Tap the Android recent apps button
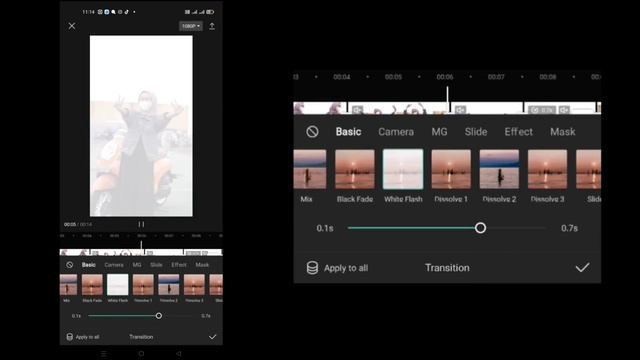640x360 pixels. coord(104,354)
